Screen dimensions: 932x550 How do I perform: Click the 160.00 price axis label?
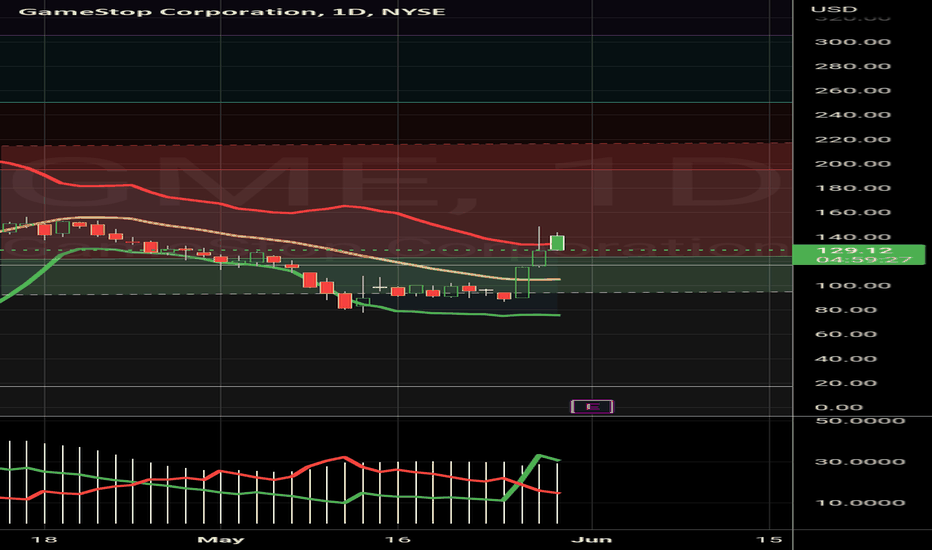pyautogui.click(x=852, y=212)
